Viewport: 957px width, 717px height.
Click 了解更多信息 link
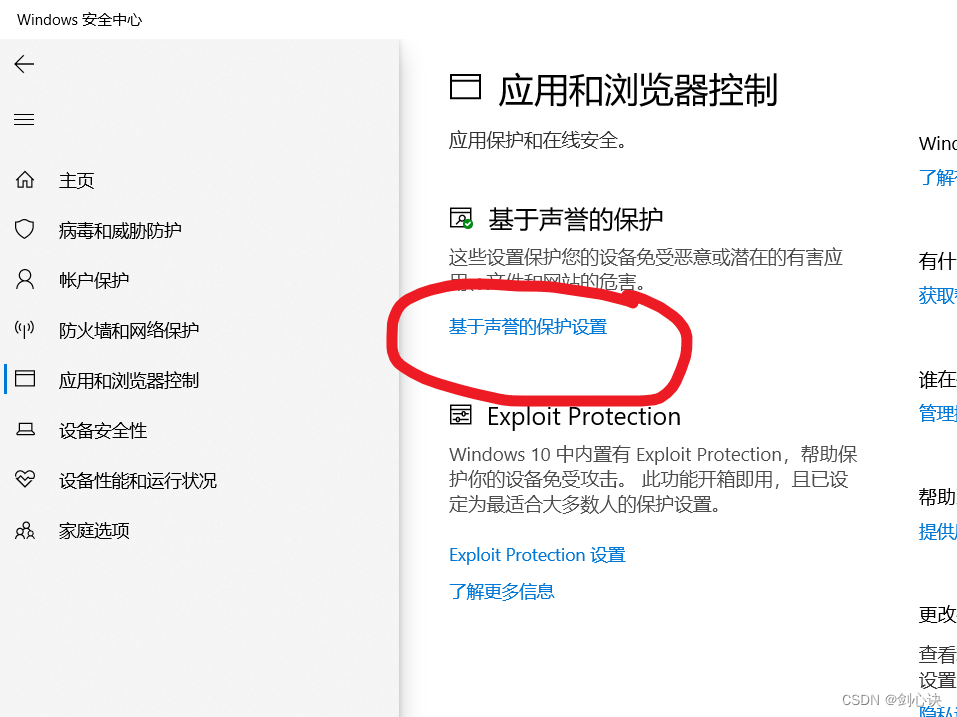coord(502,591)
